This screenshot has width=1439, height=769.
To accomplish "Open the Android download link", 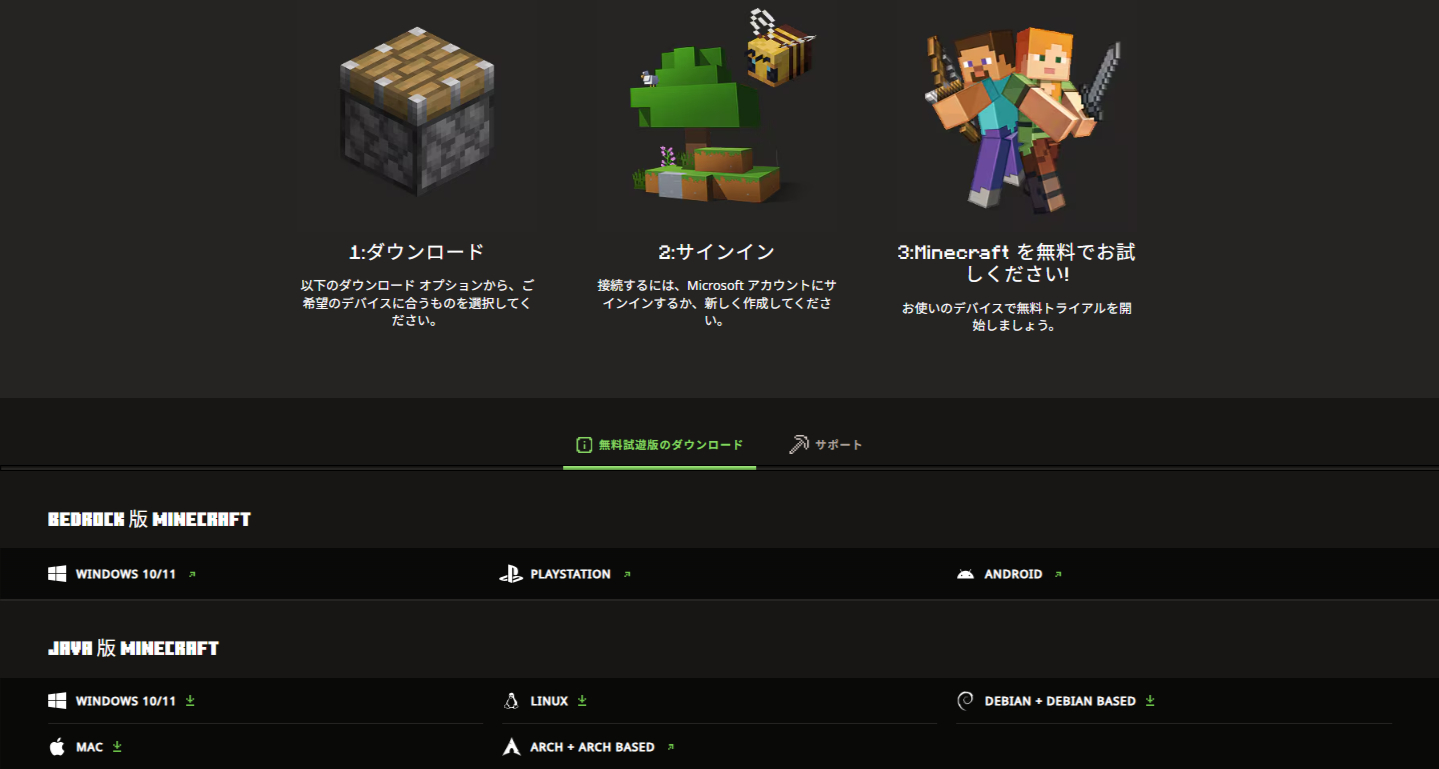I will pos(1009,574).
